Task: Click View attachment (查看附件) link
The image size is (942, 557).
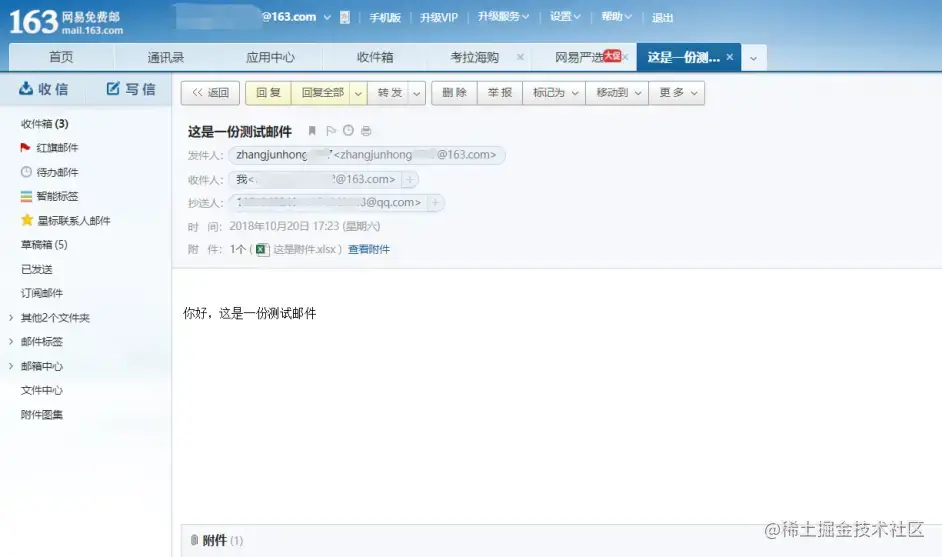Action: click(x=369, y=249)
